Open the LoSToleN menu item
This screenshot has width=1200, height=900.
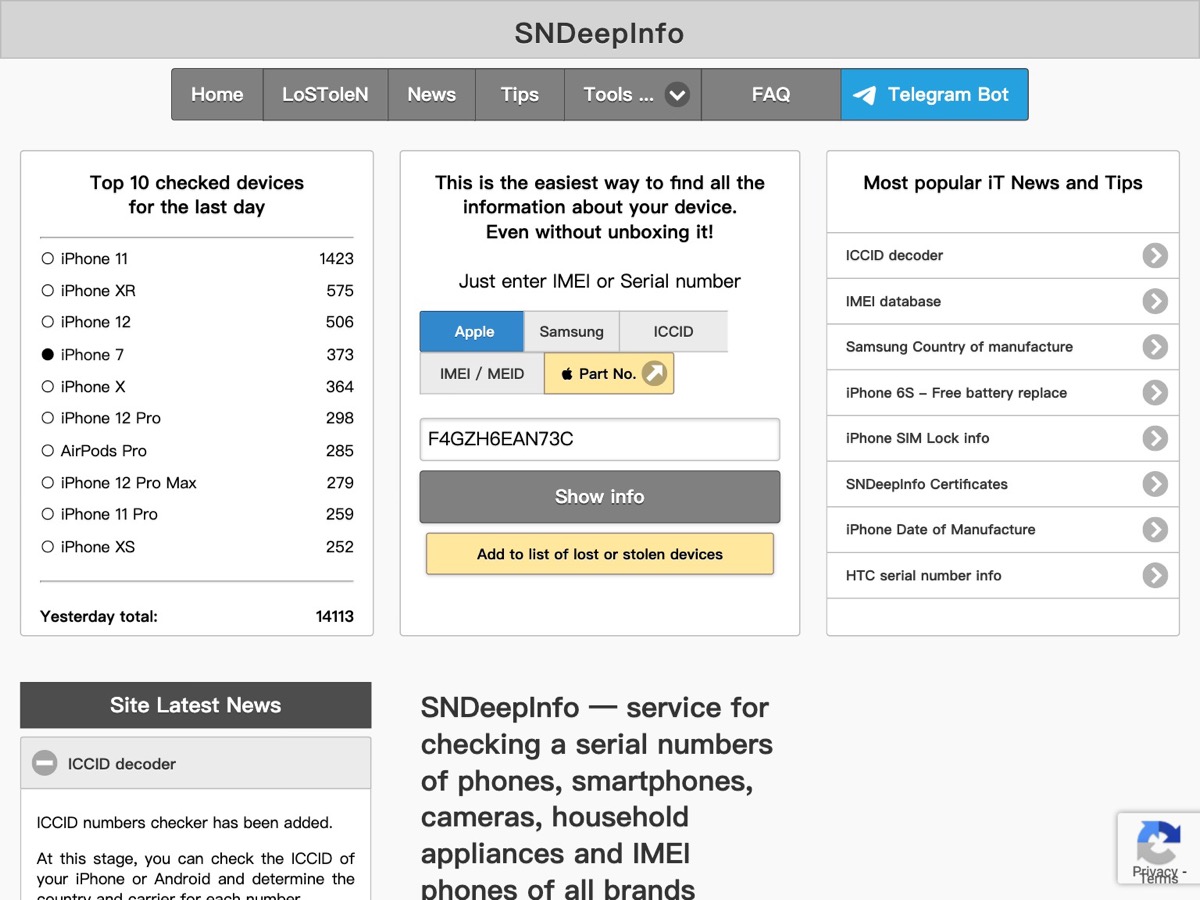pos(325,95)
